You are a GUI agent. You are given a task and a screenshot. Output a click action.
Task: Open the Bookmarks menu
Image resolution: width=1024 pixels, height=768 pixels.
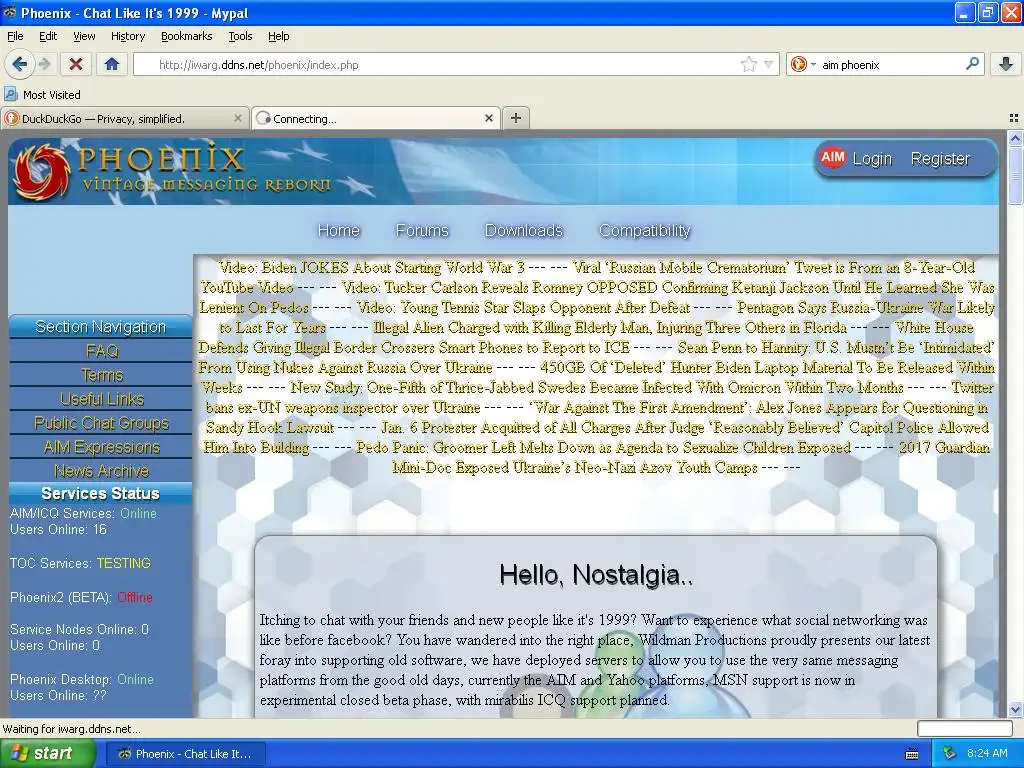(186, 36)
